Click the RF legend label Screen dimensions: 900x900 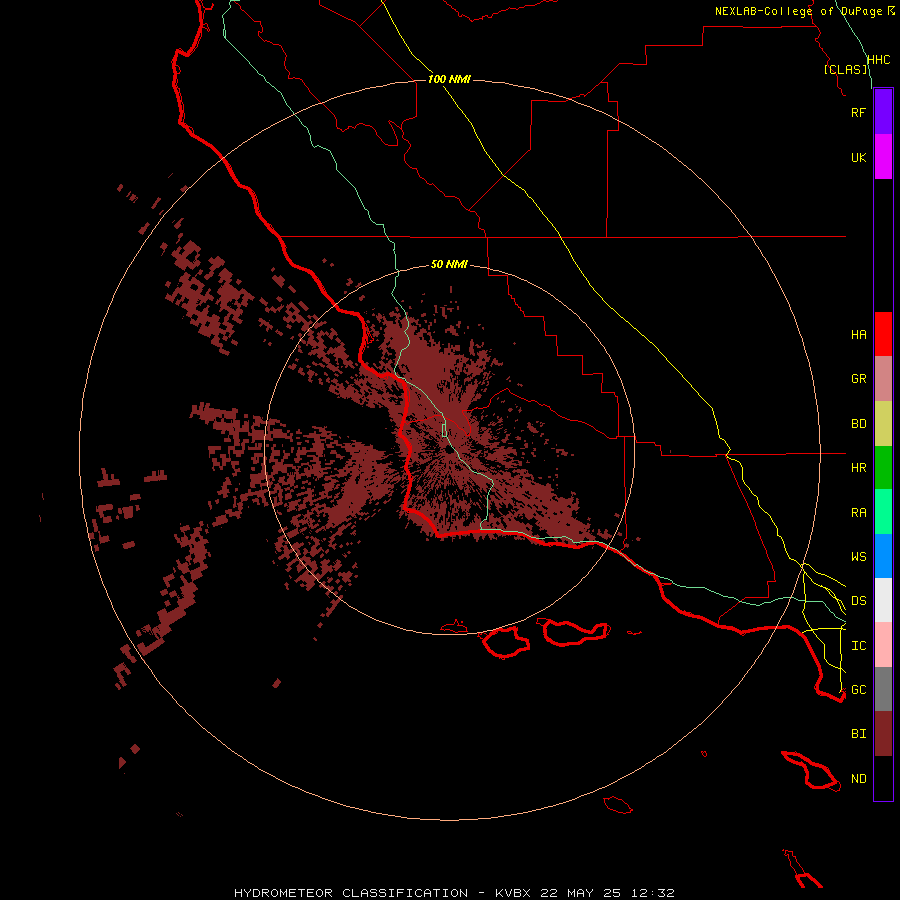(x=858, y=112)
